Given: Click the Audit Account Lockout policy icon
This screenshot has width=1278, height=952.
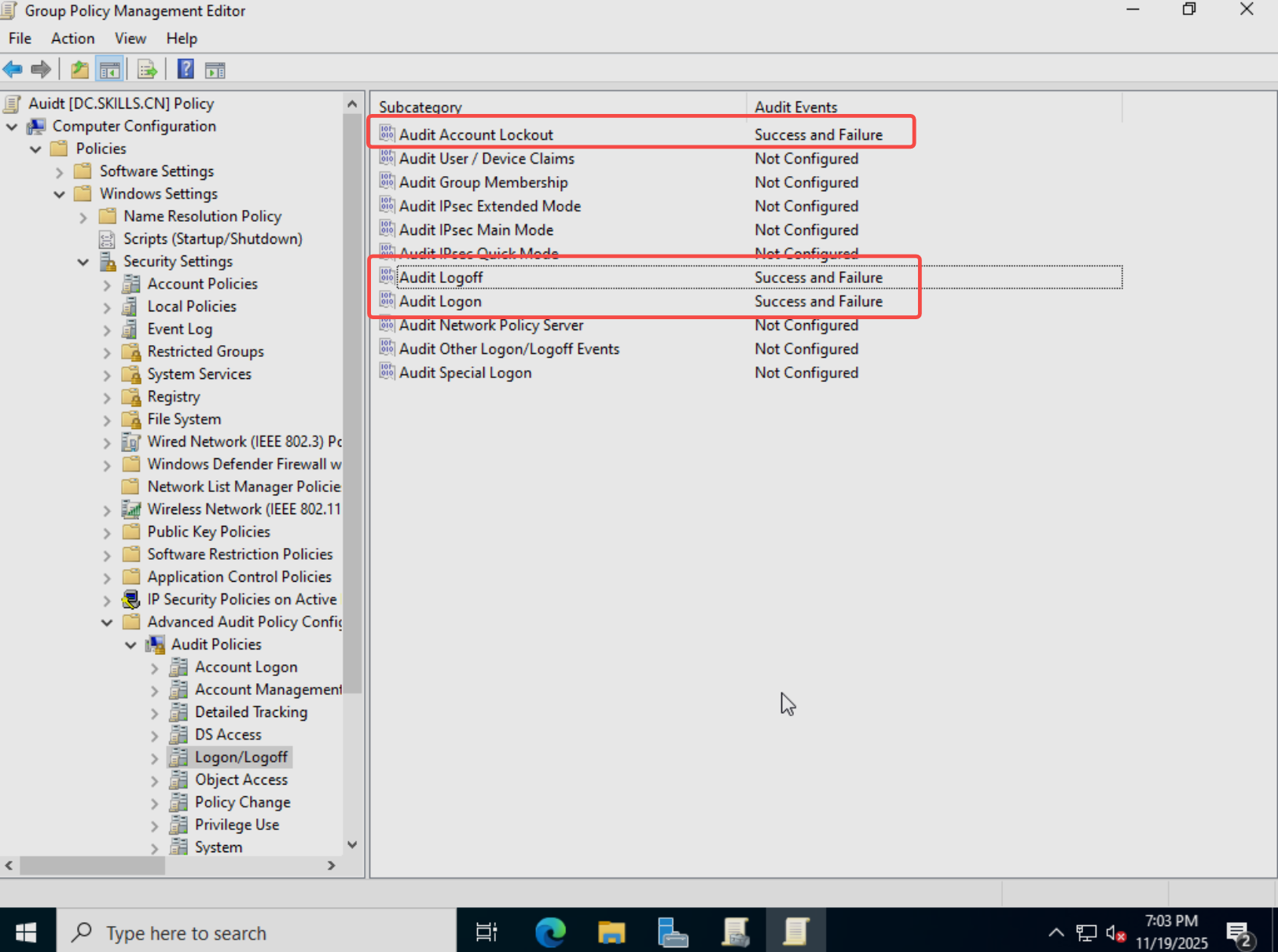Looking at the screenshot, I should coord(387,134).
